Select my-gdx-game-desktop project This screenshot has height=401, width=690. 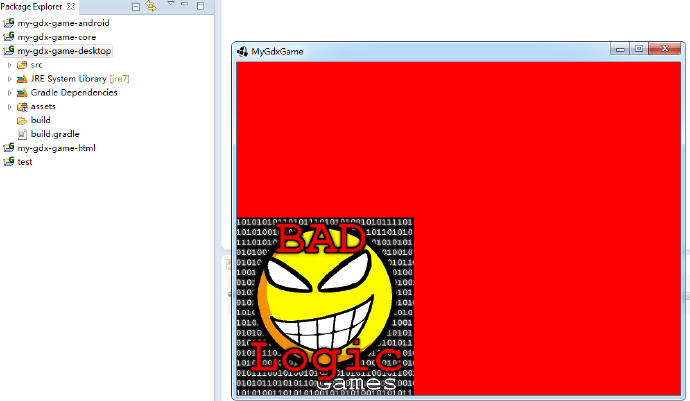click(x=64, y=51)
